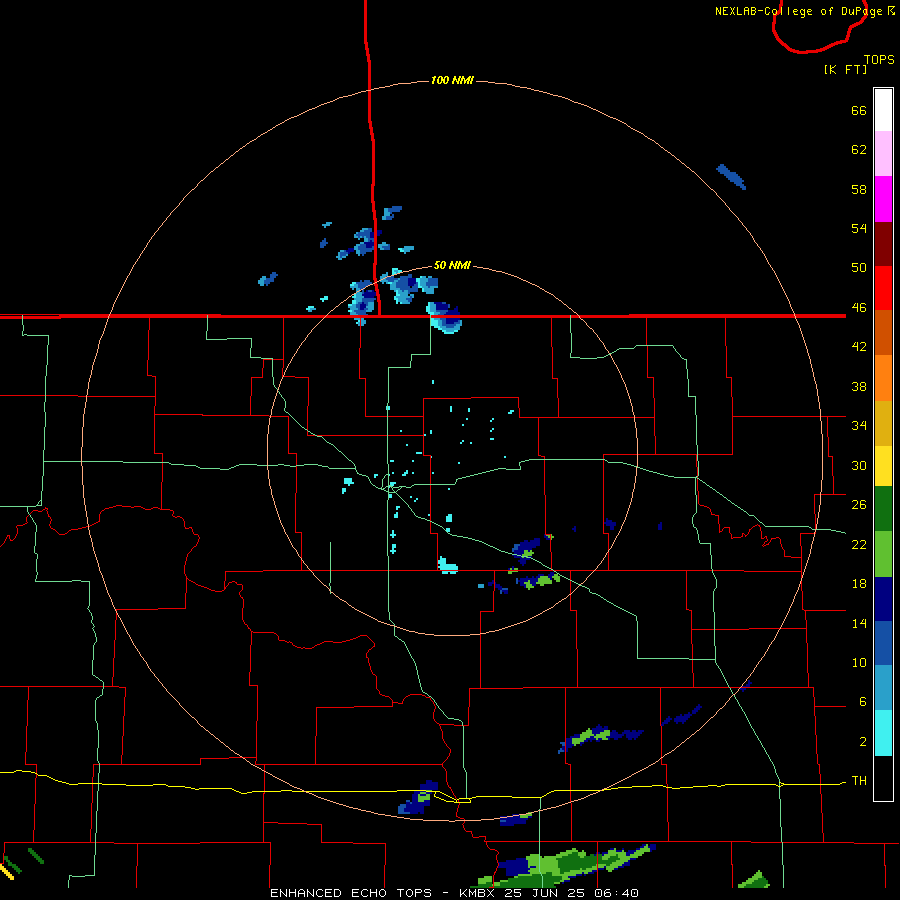The image size is (900, 900).
Task: Click the dark maroon legend swatch
Action: point(883,244)
